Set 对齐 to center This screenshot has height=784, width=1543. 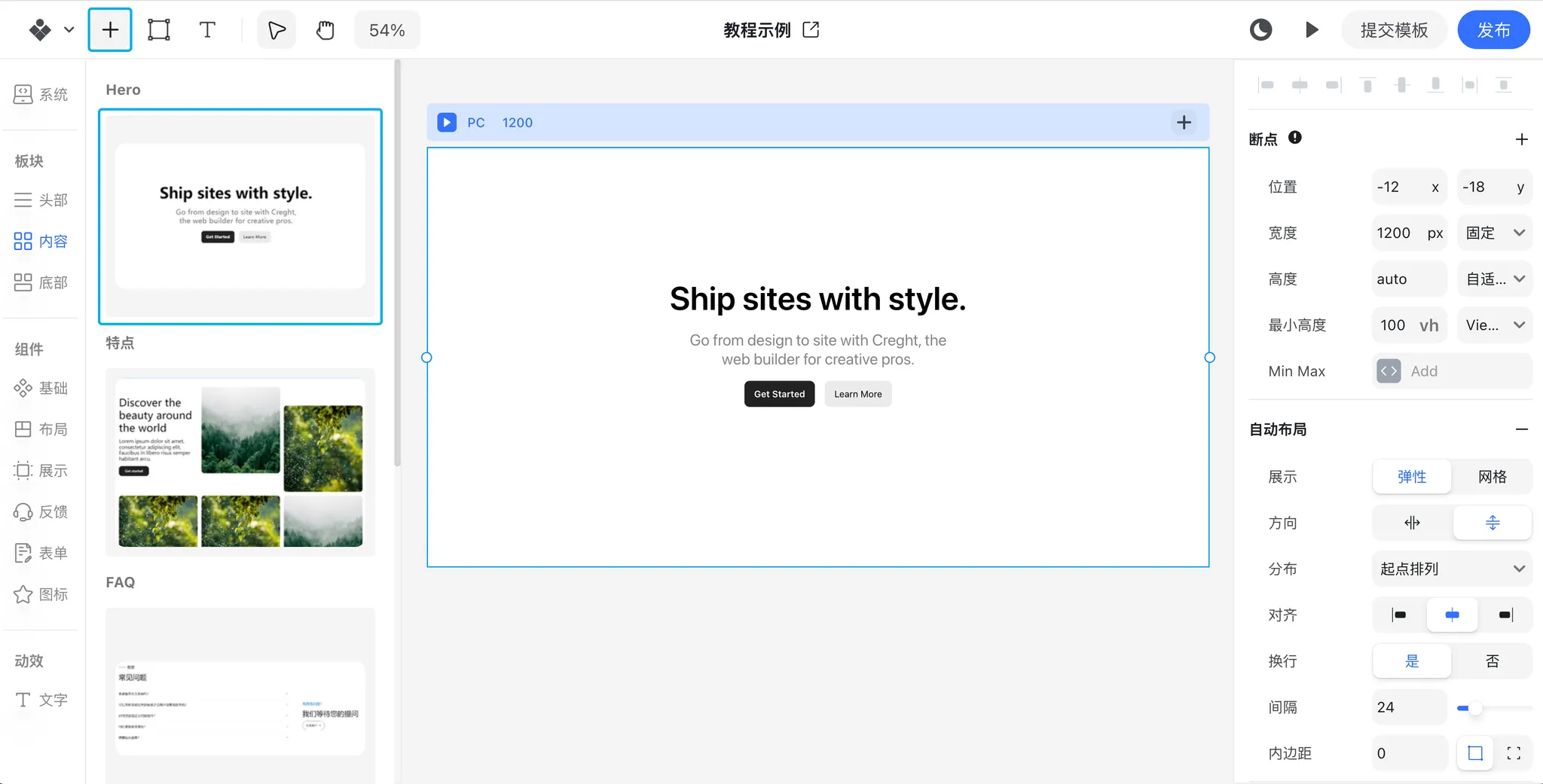coord(1452,615)
